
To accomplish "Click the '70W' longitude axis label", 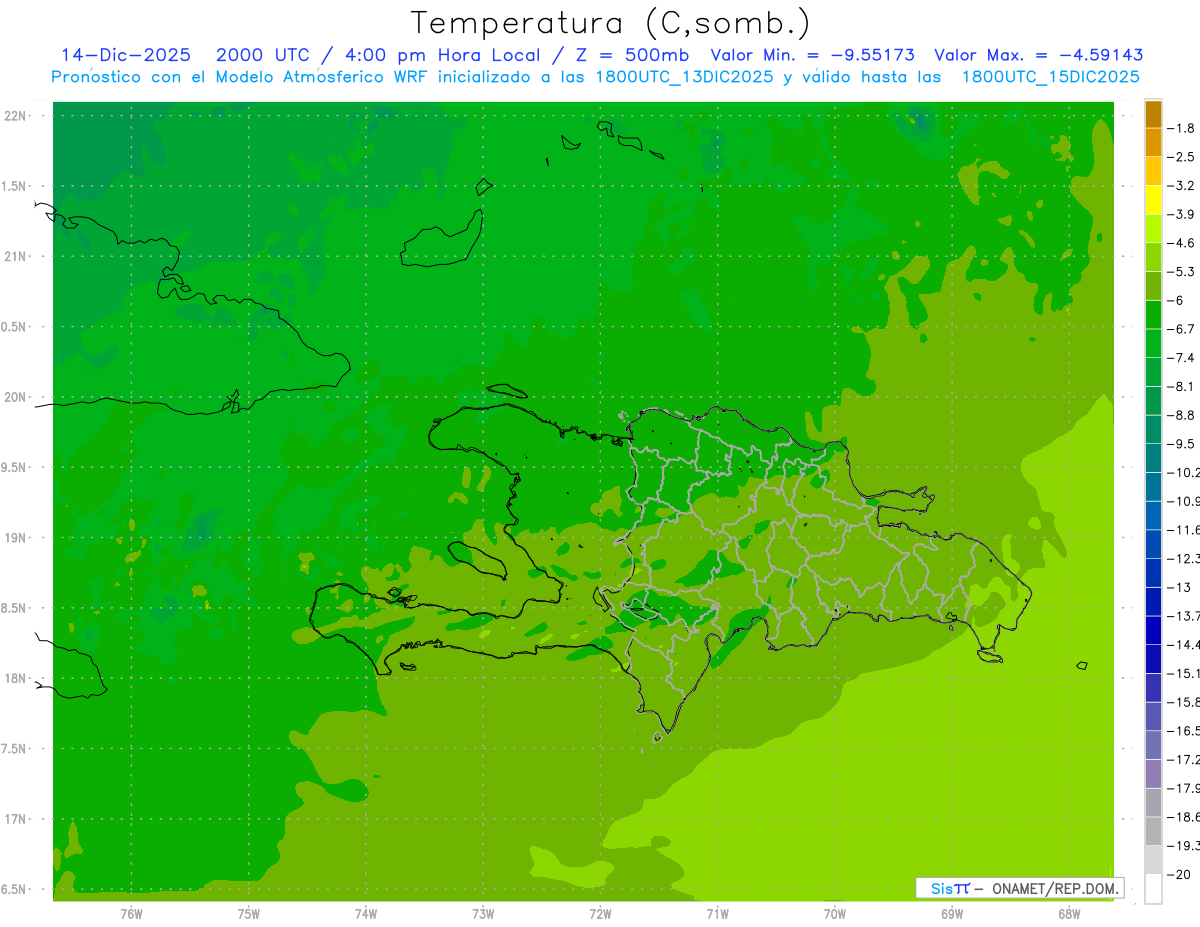I will tap(835, 913).
